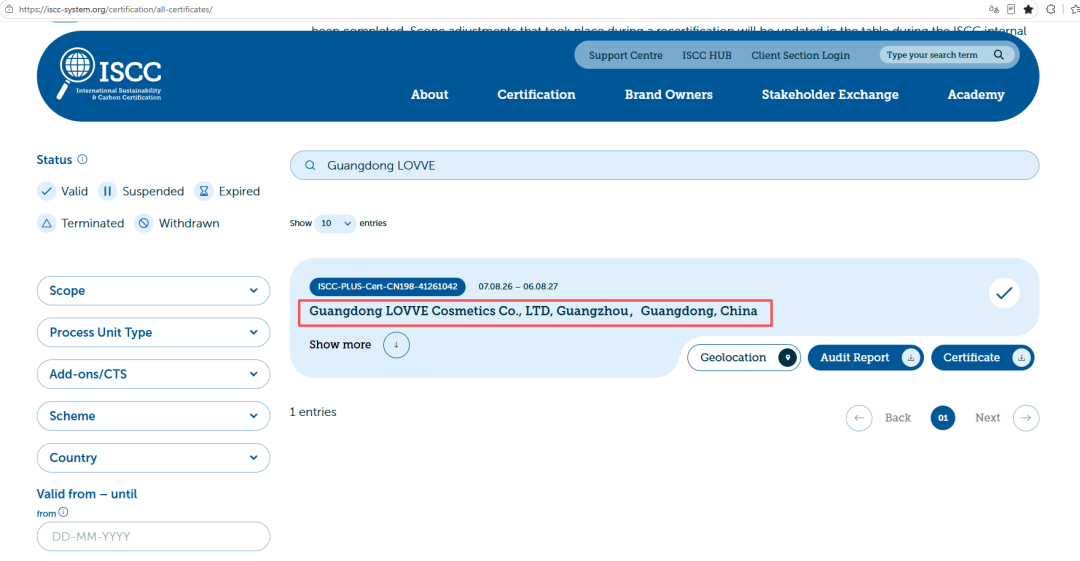Click the browser translate icon
This screenshot has height=561, width=1080.
(993, 9)
